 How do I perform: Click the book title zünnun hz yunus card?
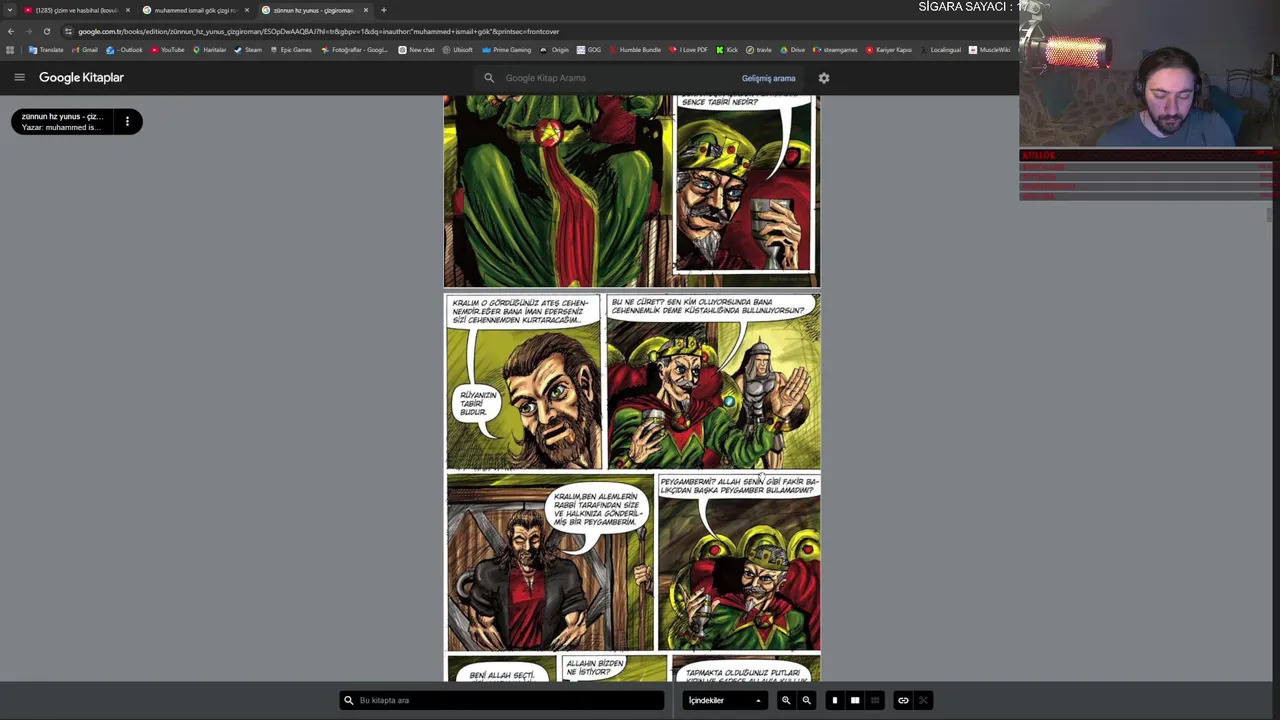tap(62, 121)
